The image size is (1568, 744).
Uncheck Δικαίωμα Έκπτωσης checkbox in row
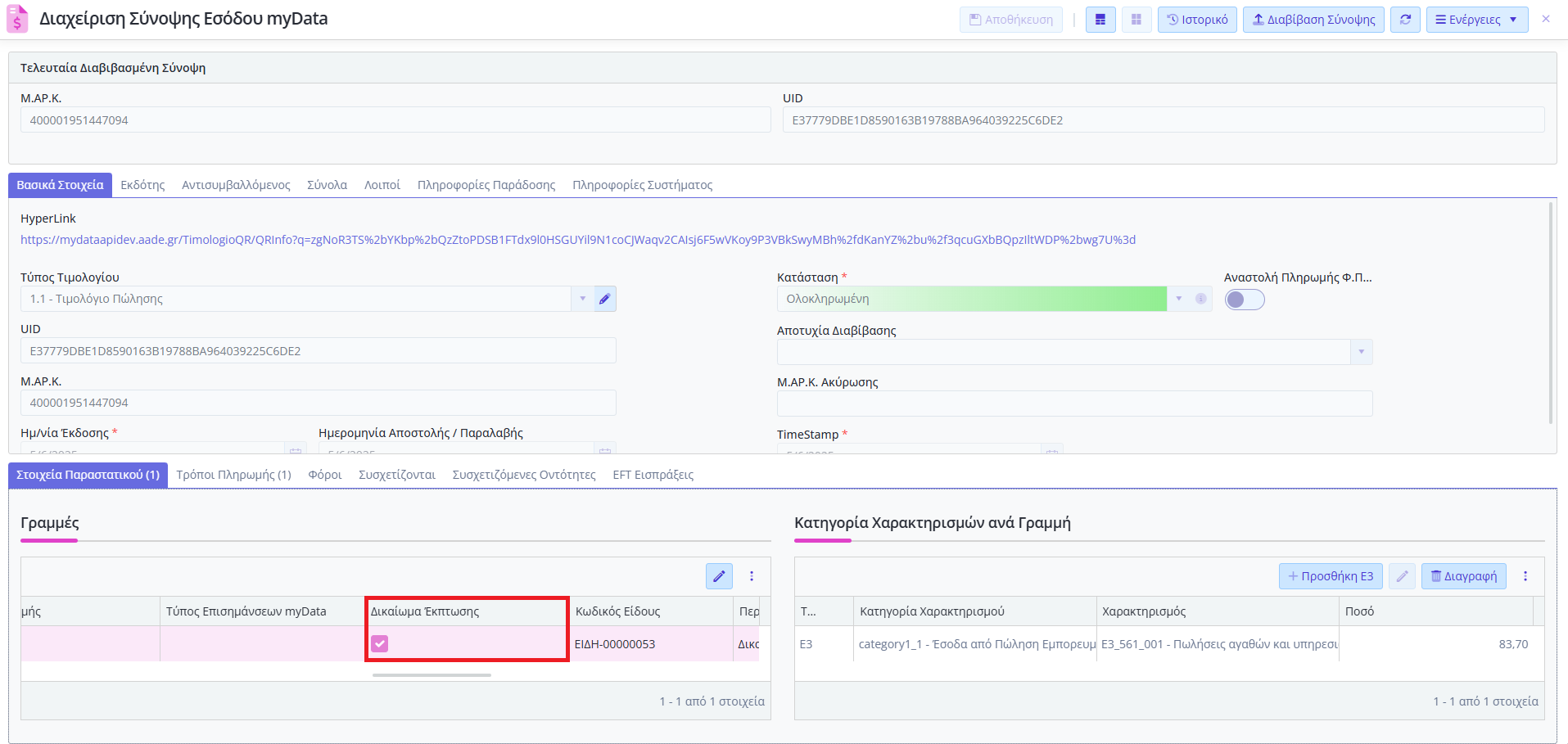(x=380, y=644)
